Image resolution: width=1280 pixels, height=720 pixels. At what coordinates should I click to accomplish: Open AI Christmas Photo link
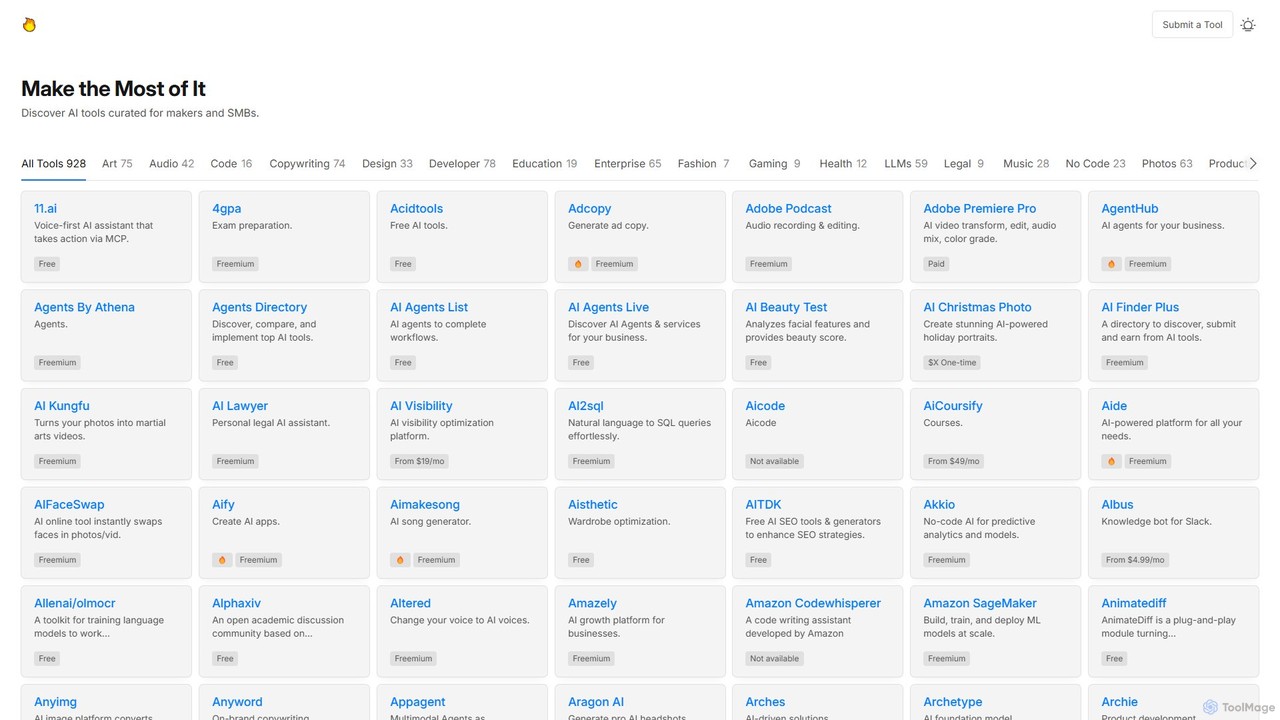977,308
